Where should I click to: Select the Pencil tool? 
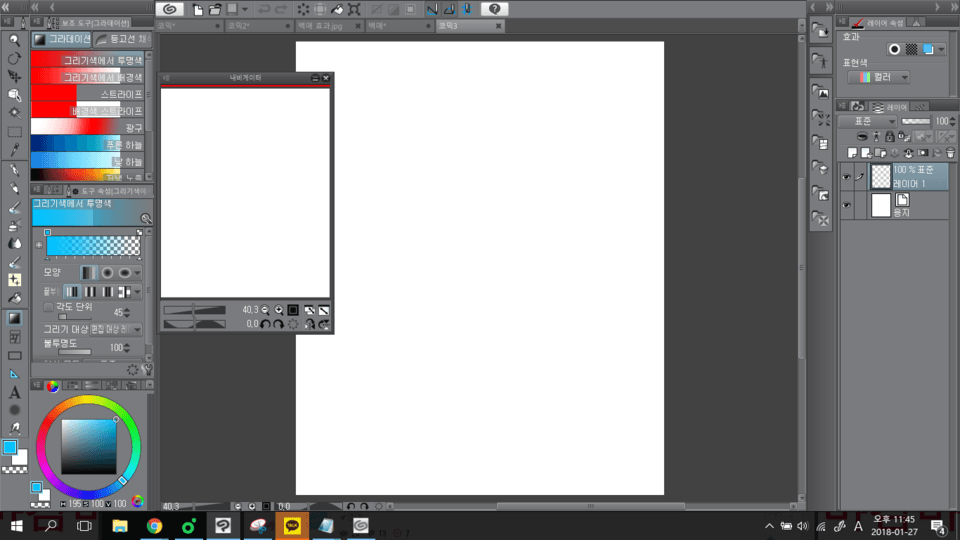(14, 189)
